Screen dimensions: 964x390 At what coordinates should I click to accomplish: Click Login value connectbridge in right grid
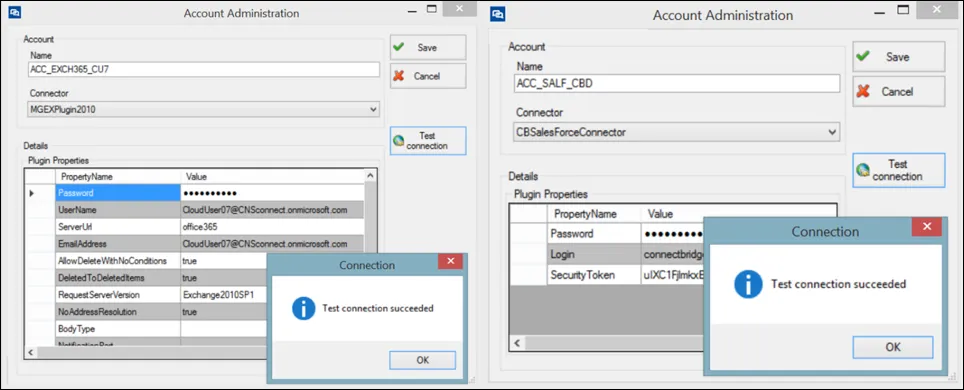(x=672, y=255)
